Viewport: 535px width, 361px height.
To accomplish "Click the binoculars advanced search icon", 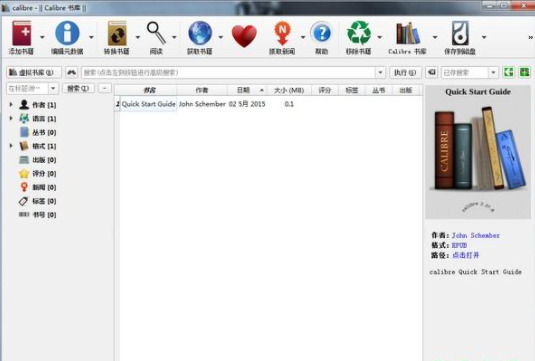I will point(71,72).
